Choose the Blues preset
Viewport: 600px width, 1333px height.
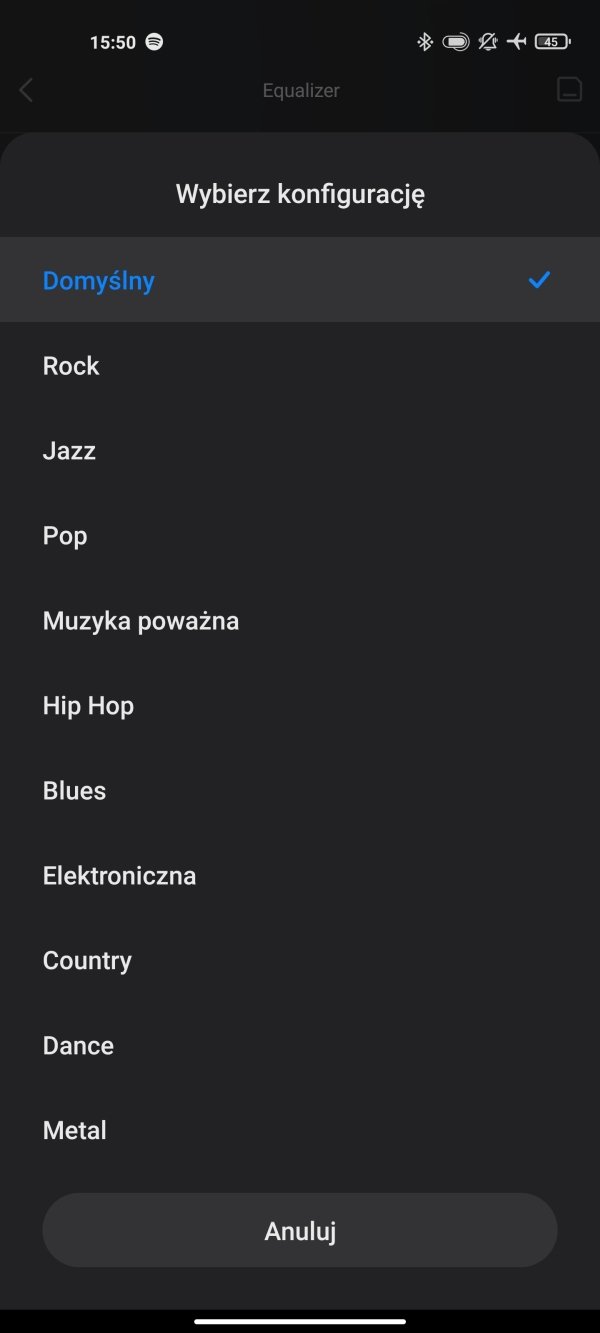click(300, 790)
